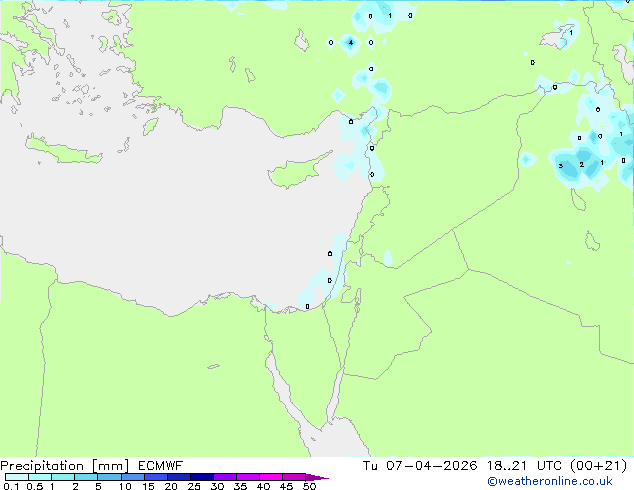Click the '(00+21)' forecast offset text

click(599, 466)
